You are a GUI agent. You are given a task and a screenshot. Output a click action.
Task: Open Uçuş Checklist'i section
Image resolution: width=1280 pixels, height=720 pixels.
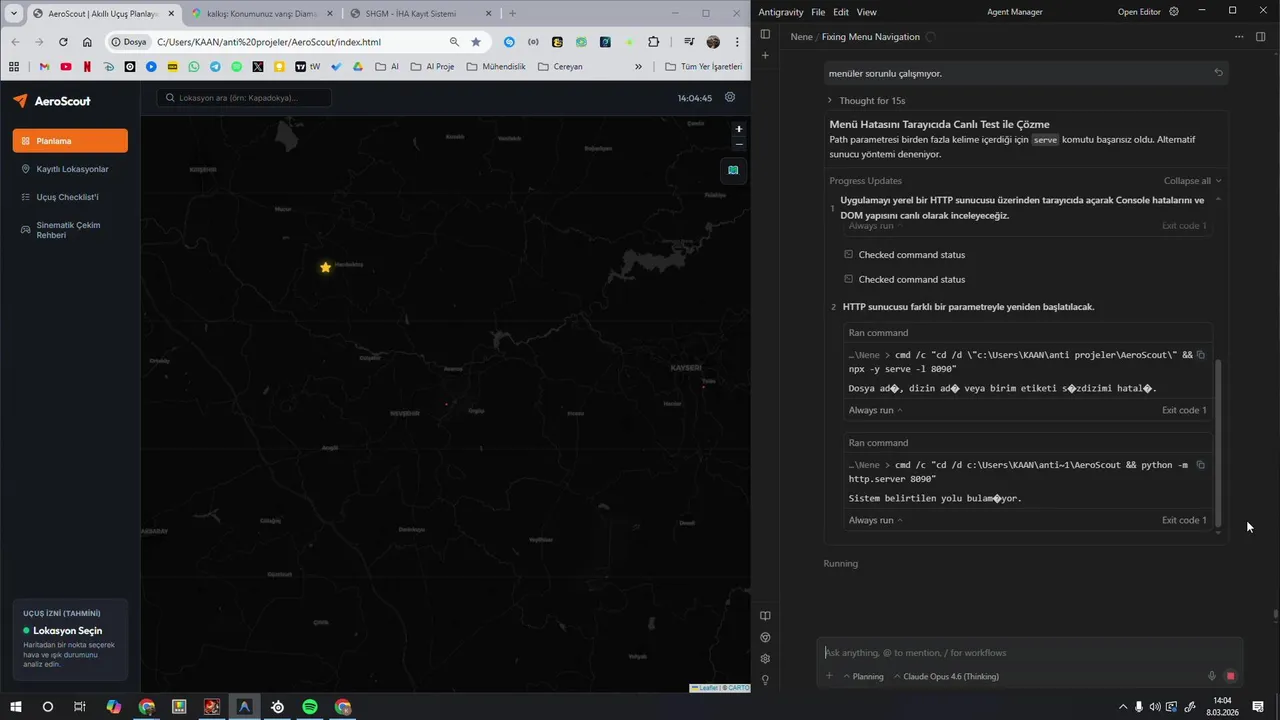pyautogui.click(x=70, y=197)
